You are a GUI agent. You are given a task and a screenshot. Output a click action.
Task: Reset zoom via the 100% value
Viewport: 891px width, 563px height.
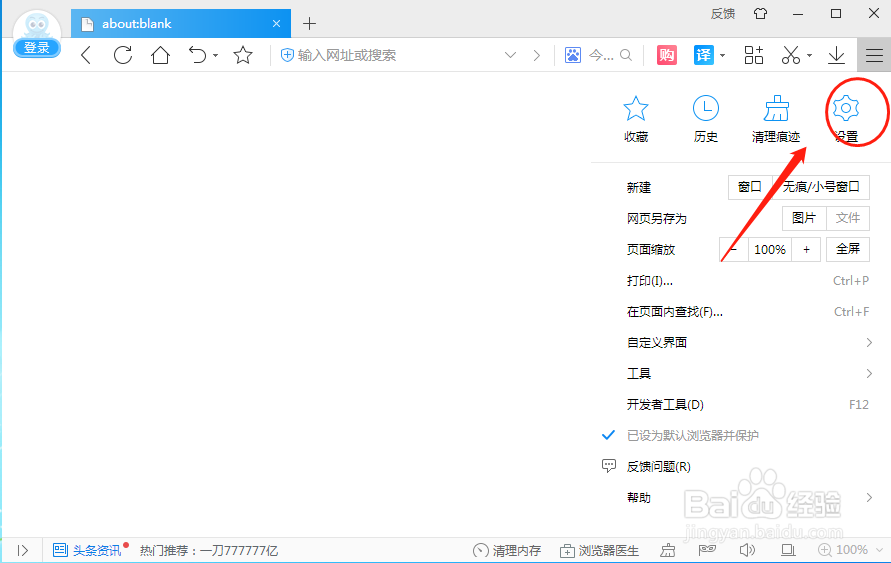point(769,249)
